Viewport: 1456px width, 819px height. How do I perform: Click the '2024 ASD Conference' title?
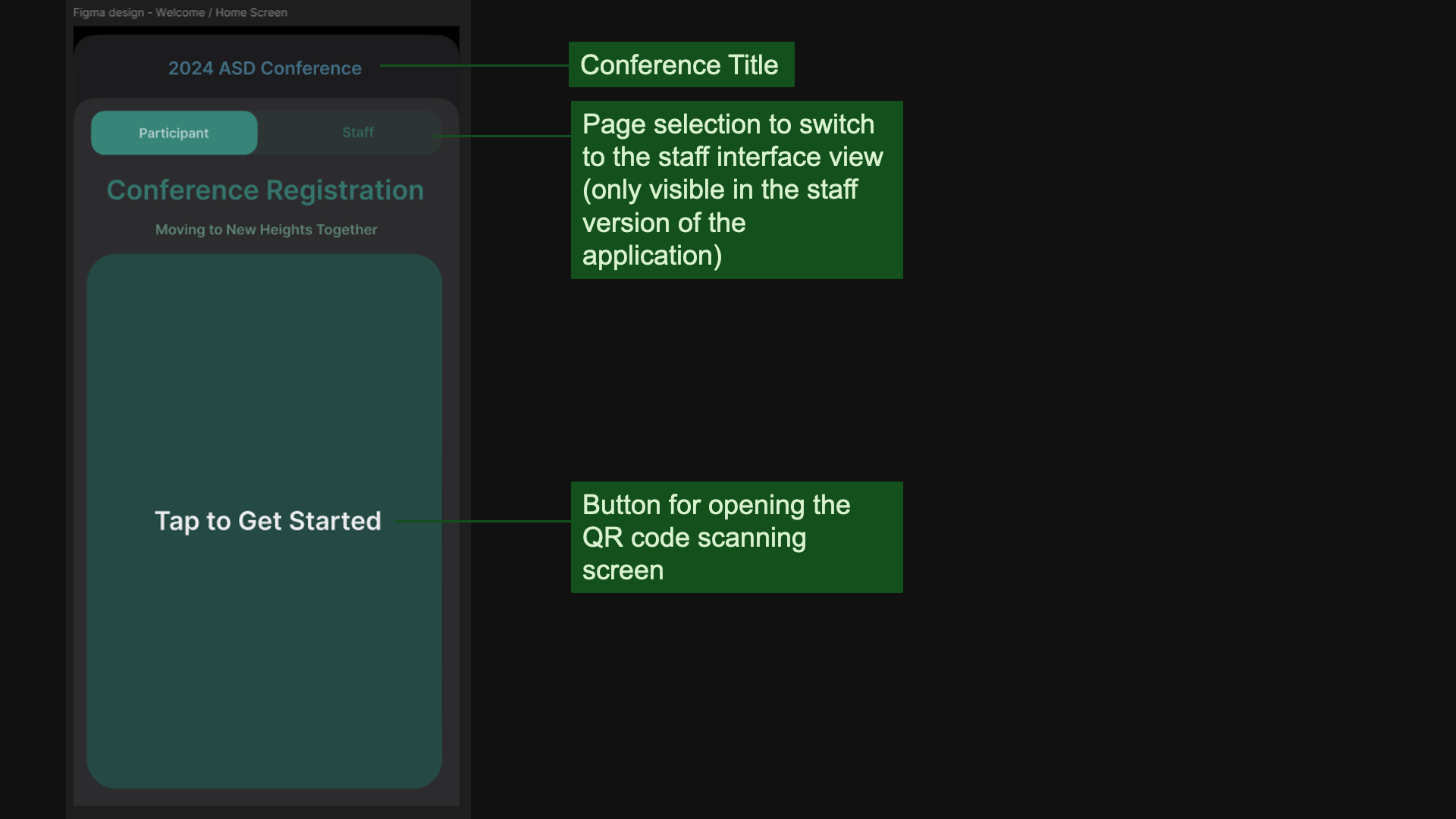coord(265,68)
